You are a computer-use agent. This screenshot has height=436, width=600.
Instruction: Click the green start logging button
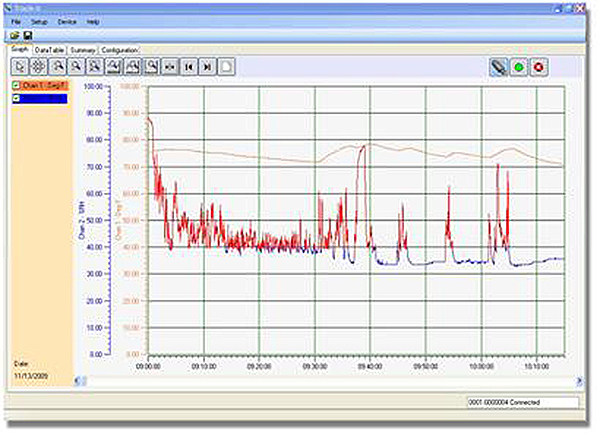518,66
